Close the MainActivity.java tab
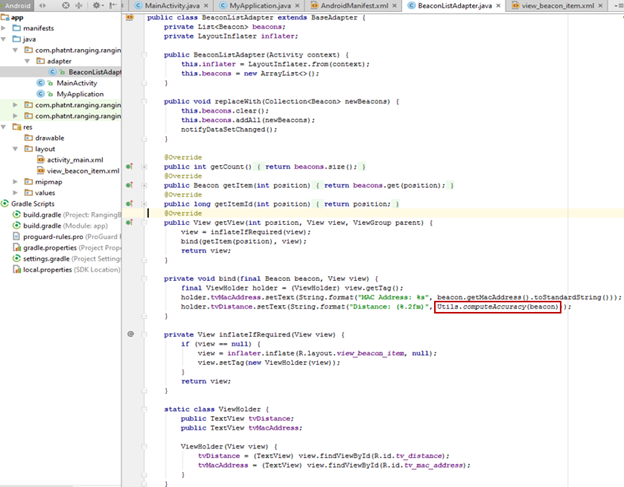This screenshot has width=624, height=487. click(206, 6)
